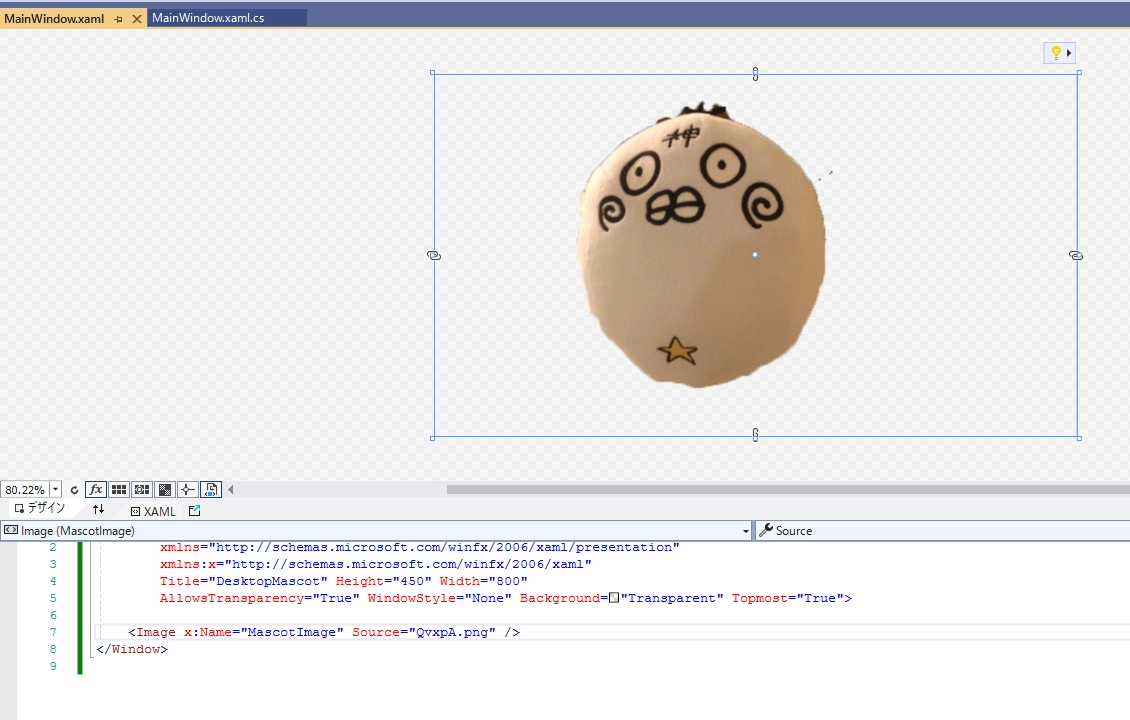Switch to the XAML pane tab

coord(153,511)
